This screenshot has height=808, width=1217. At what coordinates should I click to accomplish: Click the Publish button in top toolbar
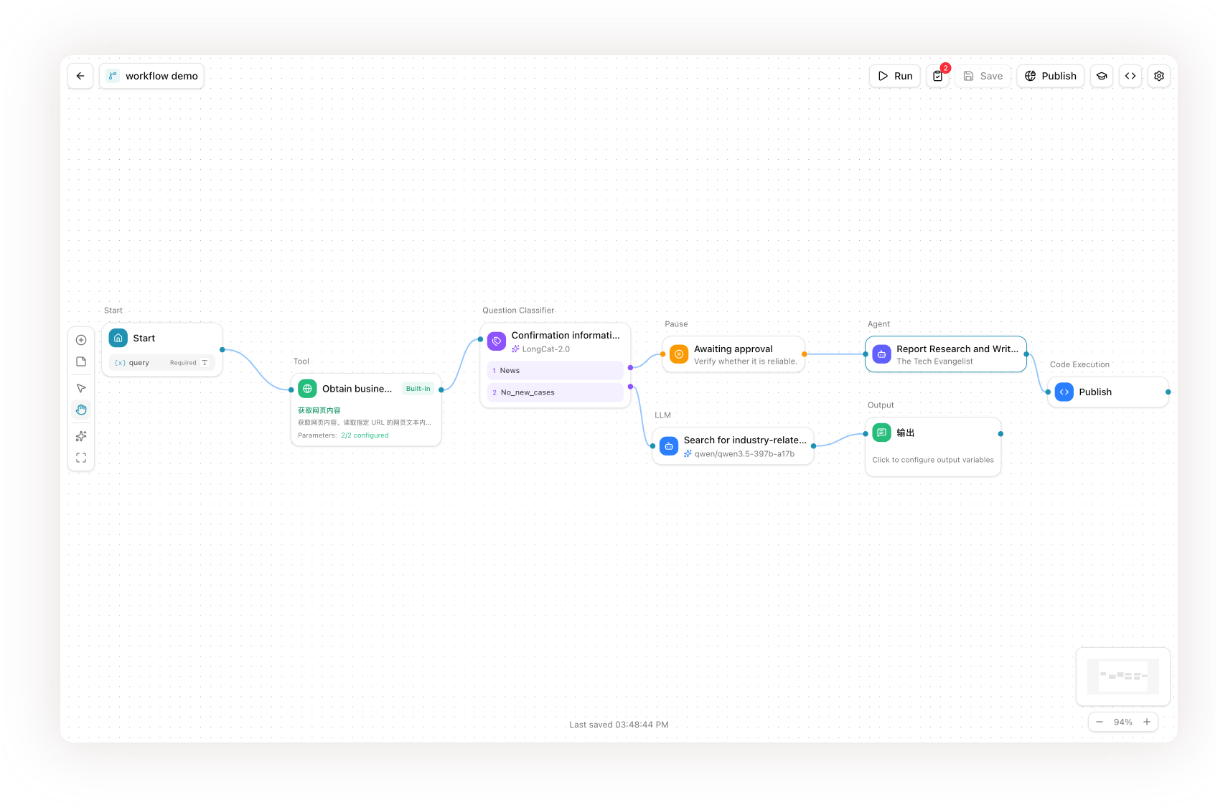click(1051, 76)
